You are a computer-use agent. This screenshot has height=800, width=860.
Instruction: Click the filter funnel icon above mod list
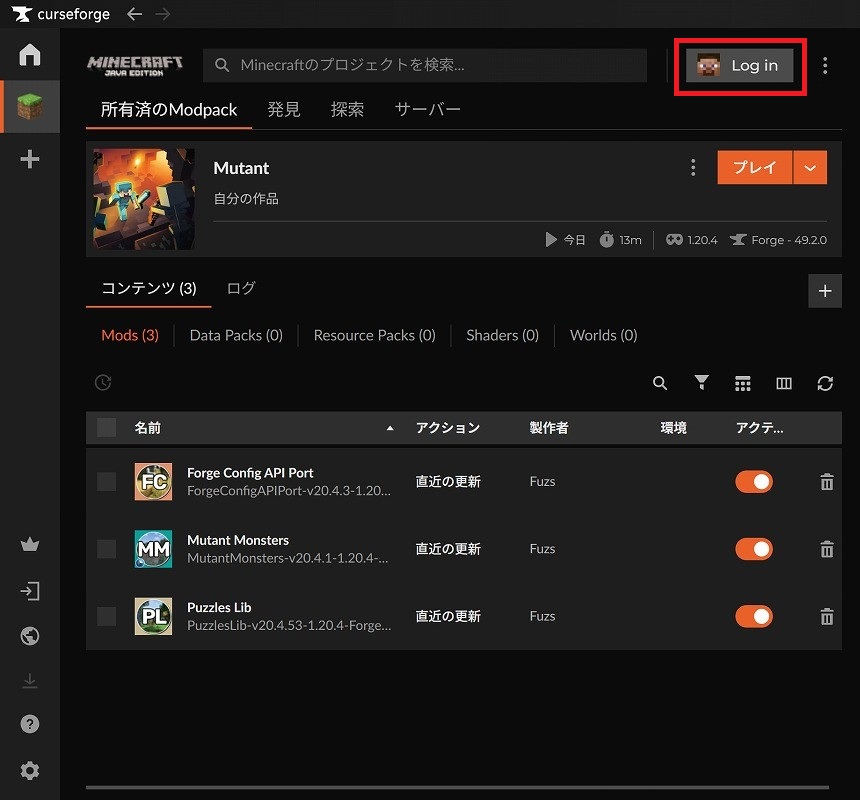click(701, 383)
